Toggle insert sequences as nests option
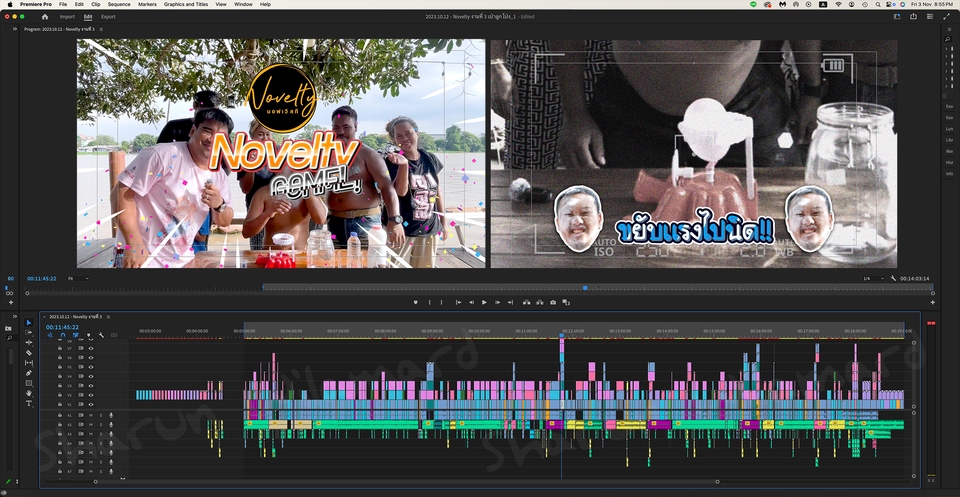 [x=50, y=335]
